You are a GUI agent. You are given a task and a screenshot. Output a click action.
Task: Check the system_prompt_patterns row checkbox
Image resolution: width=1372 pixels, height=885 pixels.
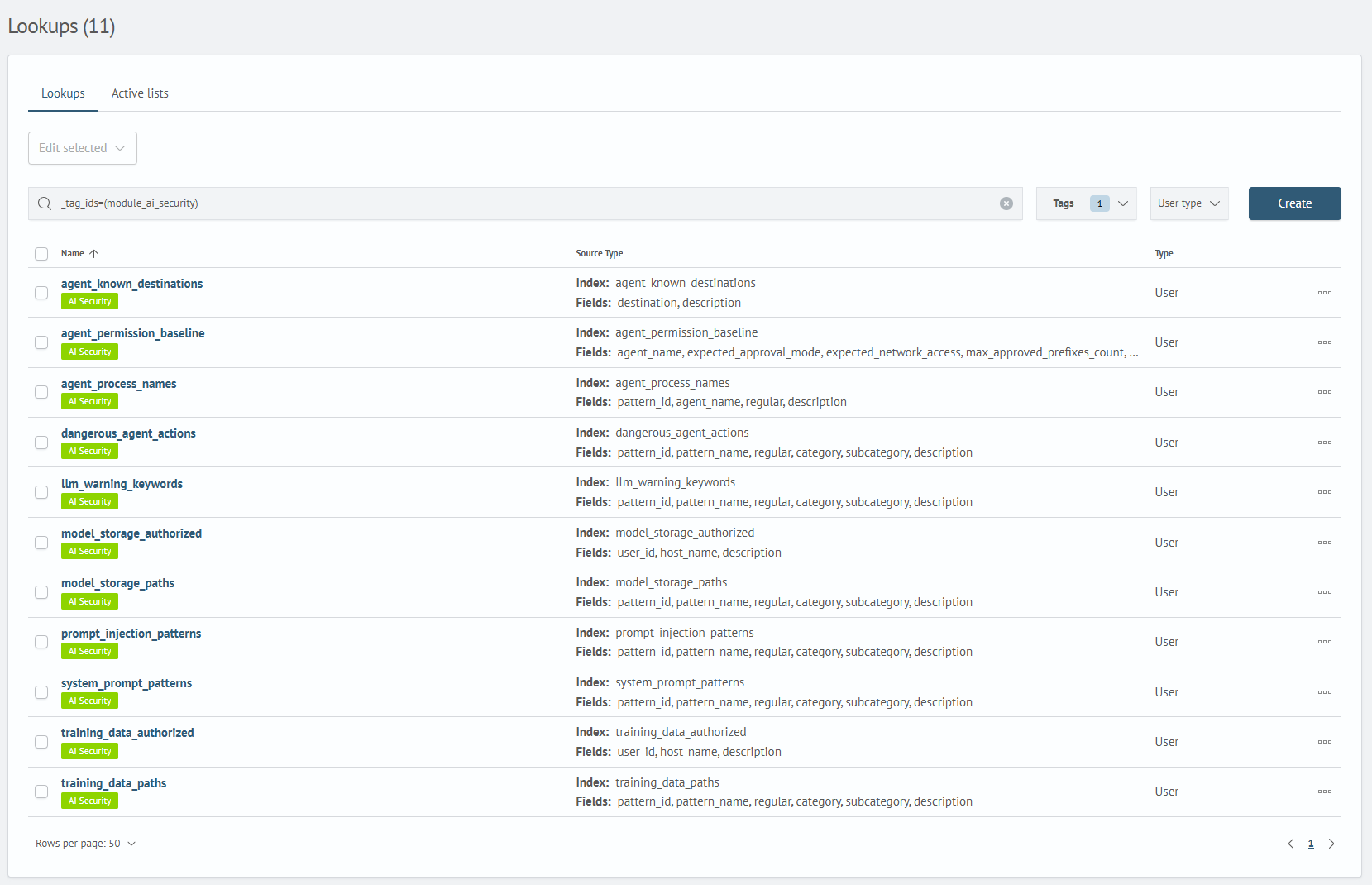[41, 692]
